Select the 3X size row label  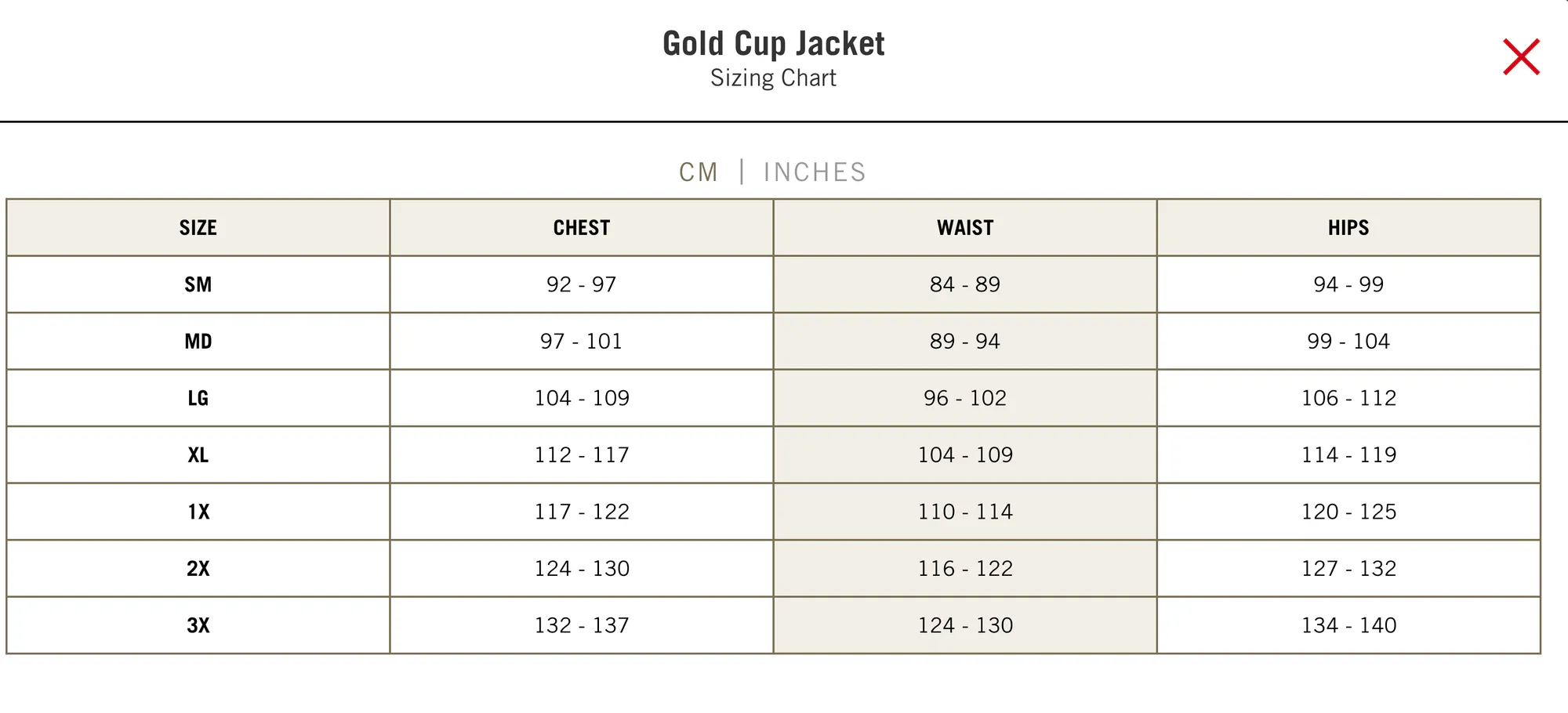tap(198, 625)
